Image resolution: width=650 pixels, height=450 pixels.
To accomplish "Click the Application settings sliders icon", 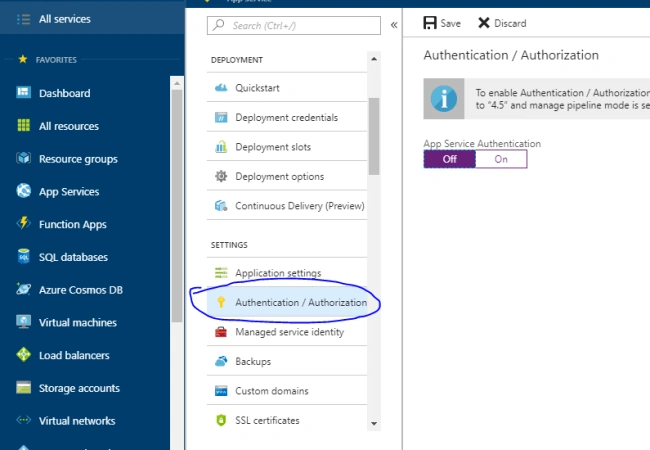I will pyautogui.click(x=221, y=273).
